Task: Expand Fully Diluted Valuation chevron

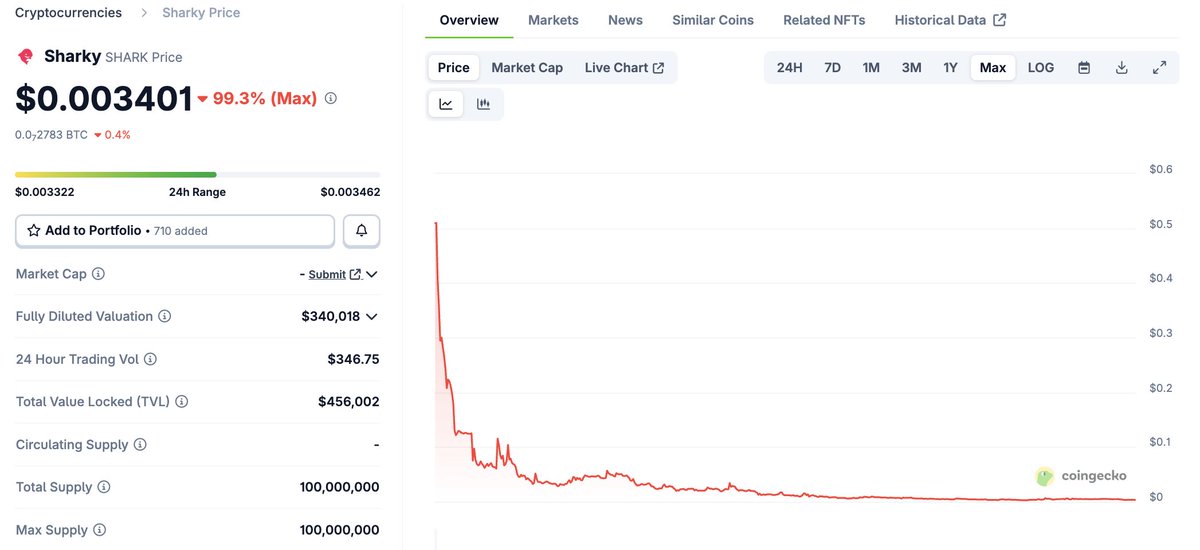Action: coord(372,317)
